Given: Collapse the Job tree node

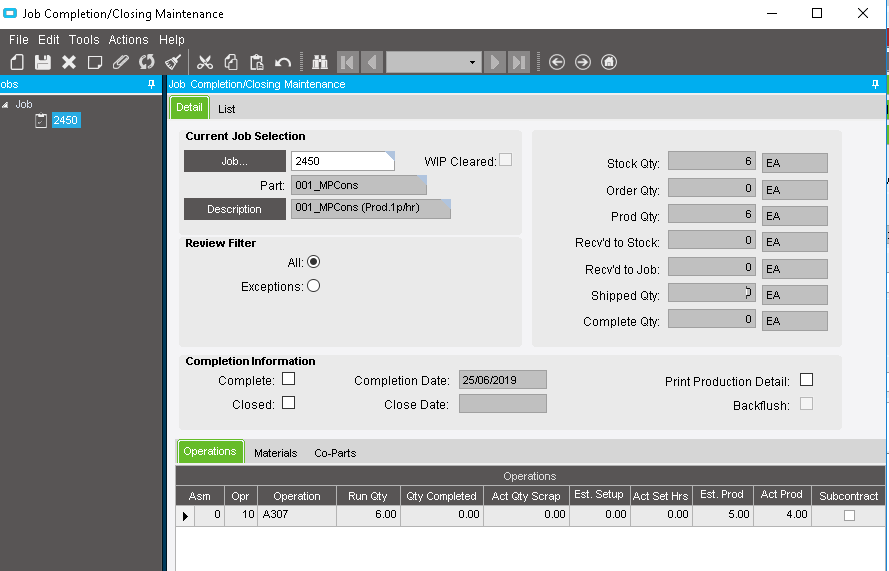Looking at the screenshot, I should coord(6,104).
